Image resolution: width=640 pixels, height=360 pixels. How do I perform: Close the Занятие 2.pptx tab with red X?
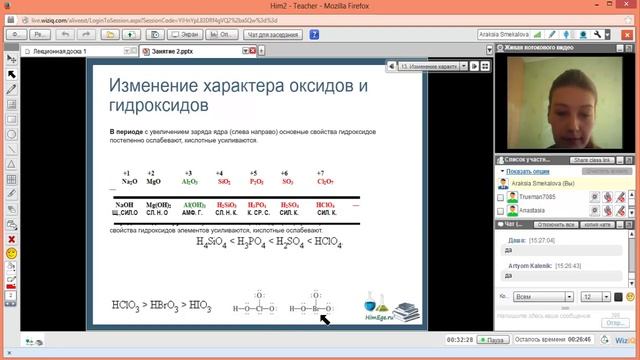(253, 51)
